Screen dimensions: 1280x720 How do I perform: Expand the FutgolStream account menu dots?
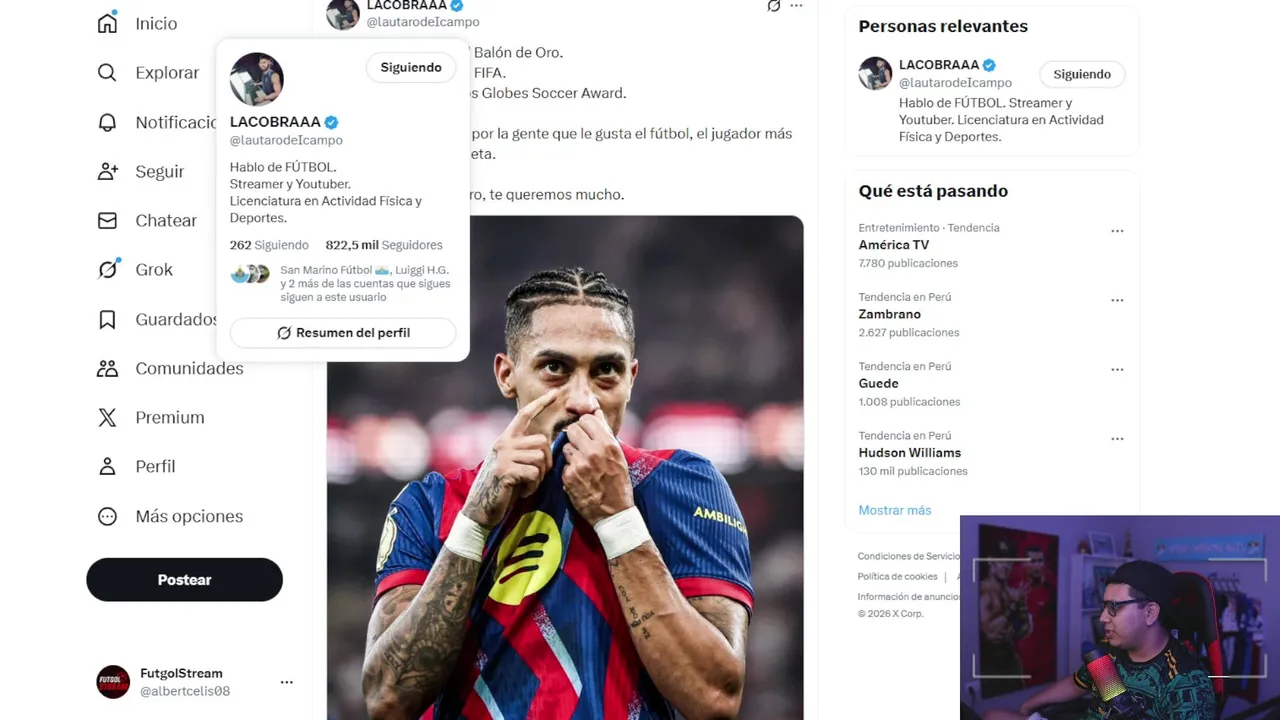[286, 682]
